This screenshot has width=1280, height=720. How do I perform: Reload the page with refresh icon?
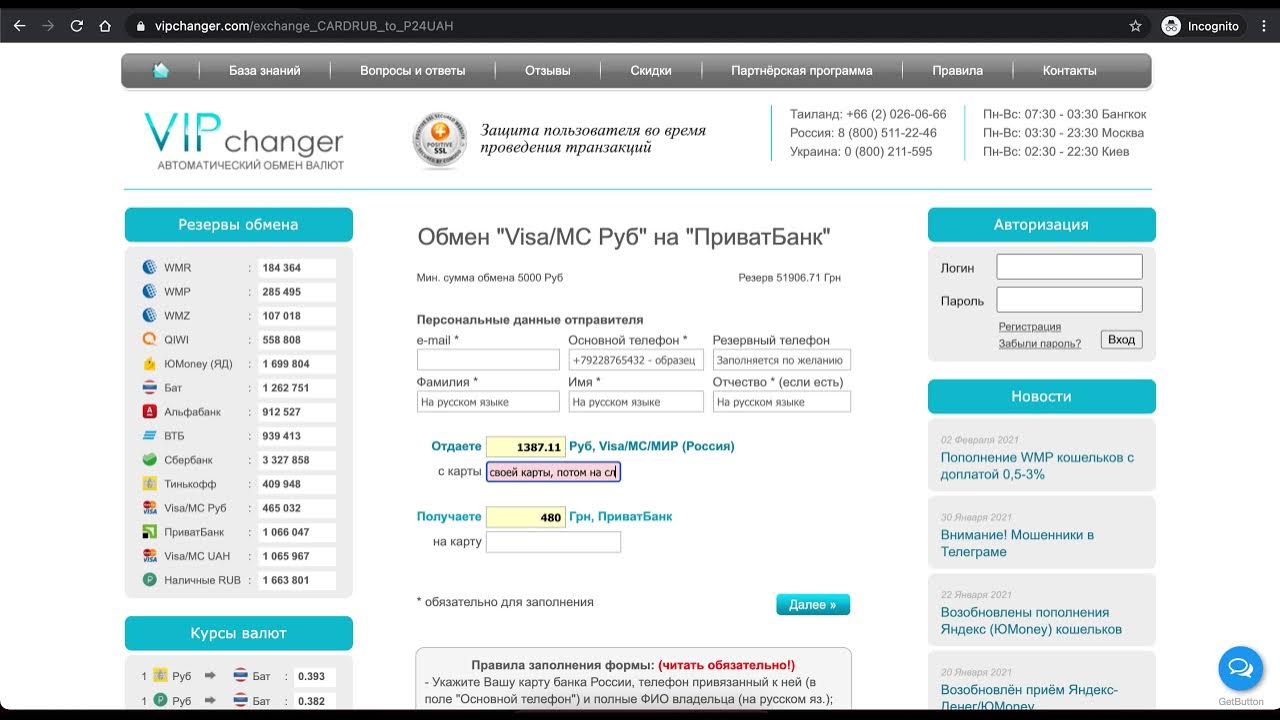click(x=76, y=26)
